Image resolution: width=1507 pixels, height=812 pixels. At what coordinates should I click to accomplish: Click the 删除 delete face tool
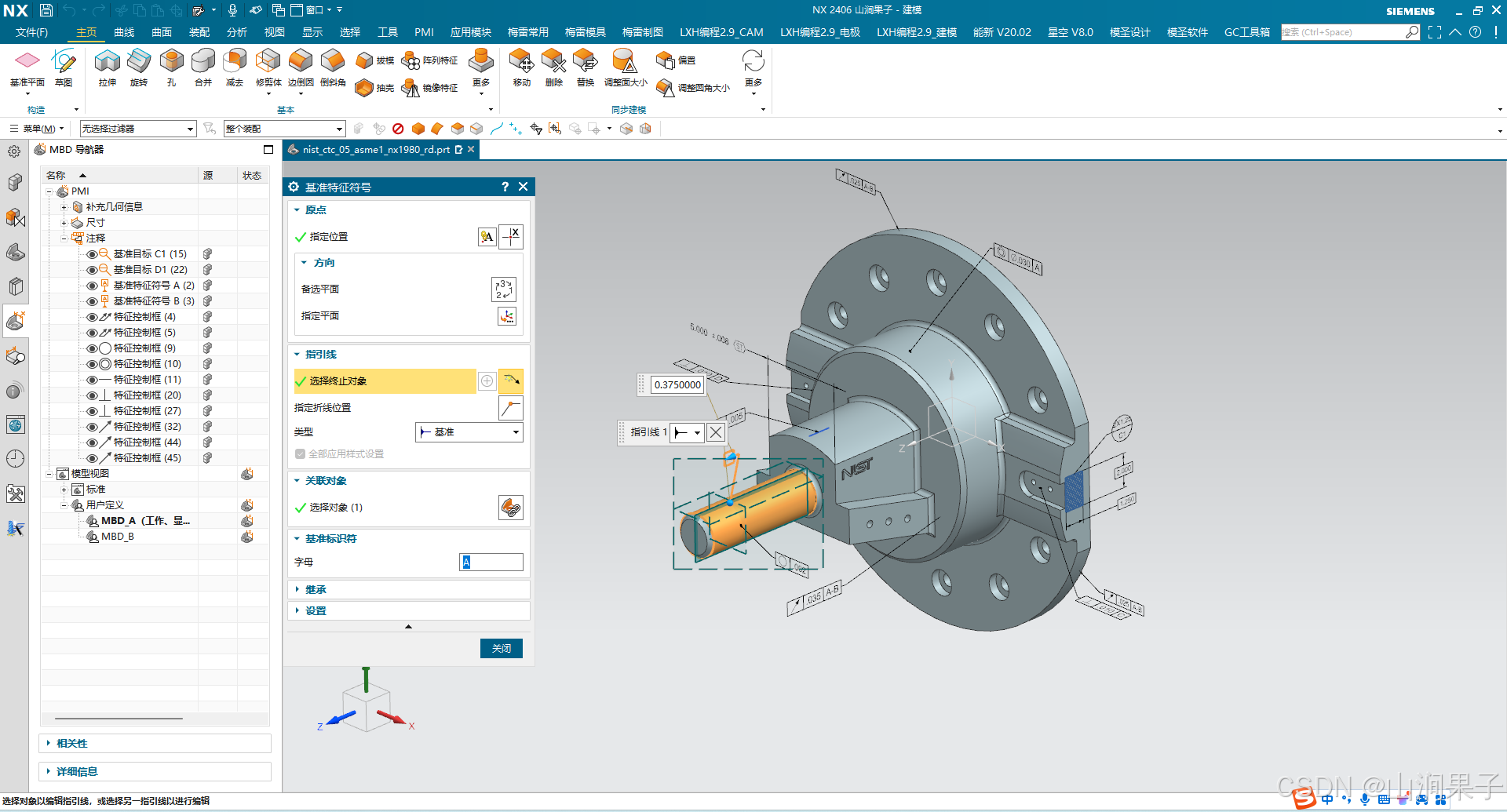tap(553, 67)
